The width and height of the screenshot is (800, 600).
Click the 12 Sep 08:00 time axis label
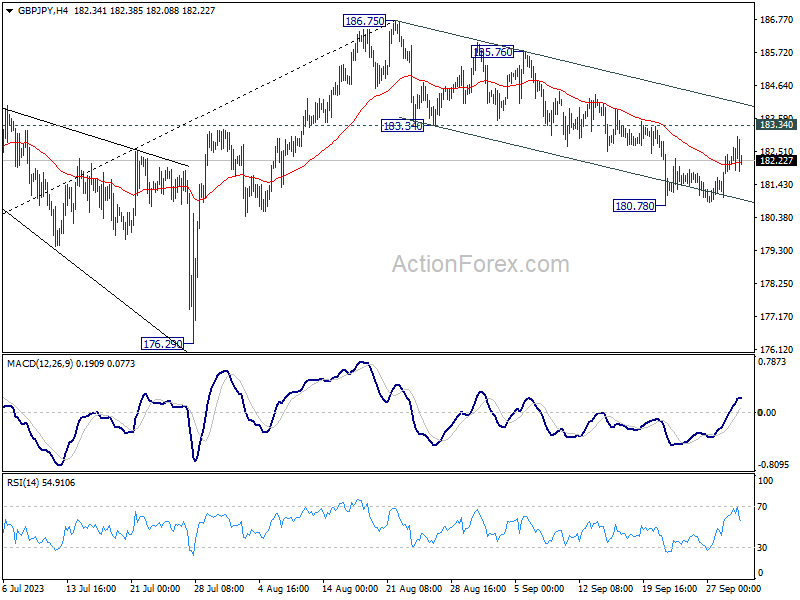(606, 588)
